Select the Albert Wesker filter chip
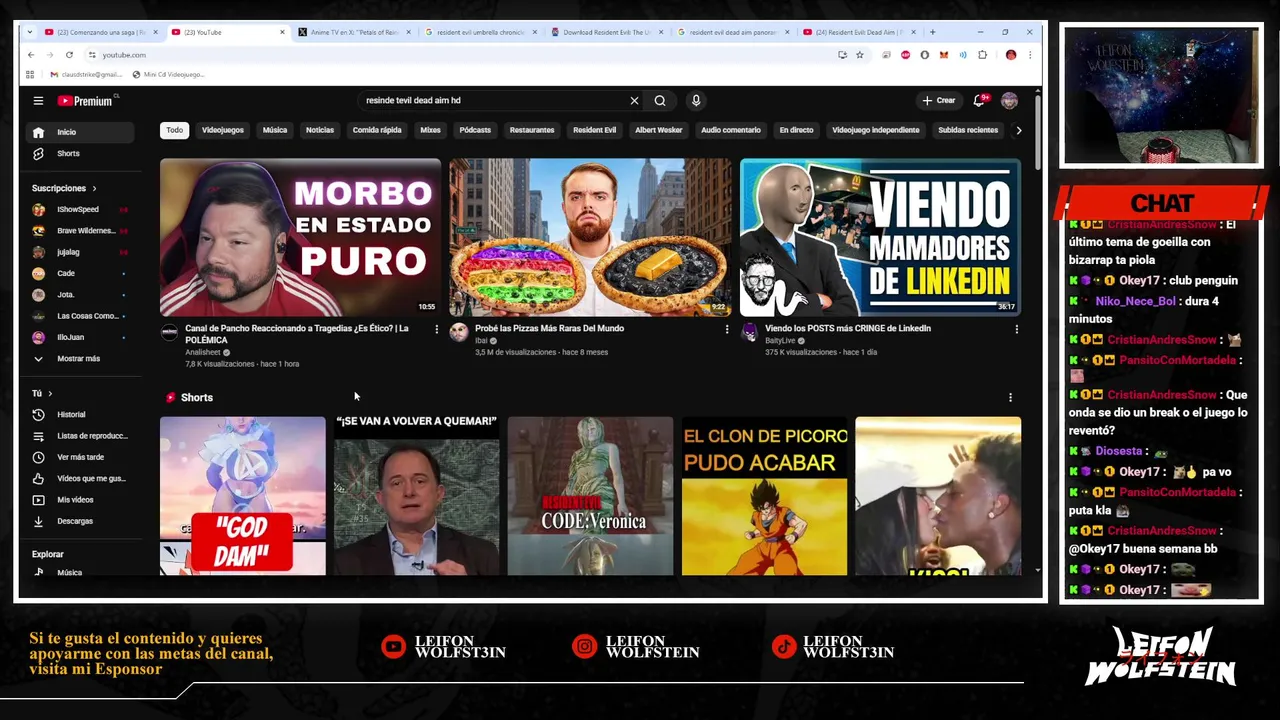Image resolution: width=1280 pixels, height=720 pixels. 659,130
